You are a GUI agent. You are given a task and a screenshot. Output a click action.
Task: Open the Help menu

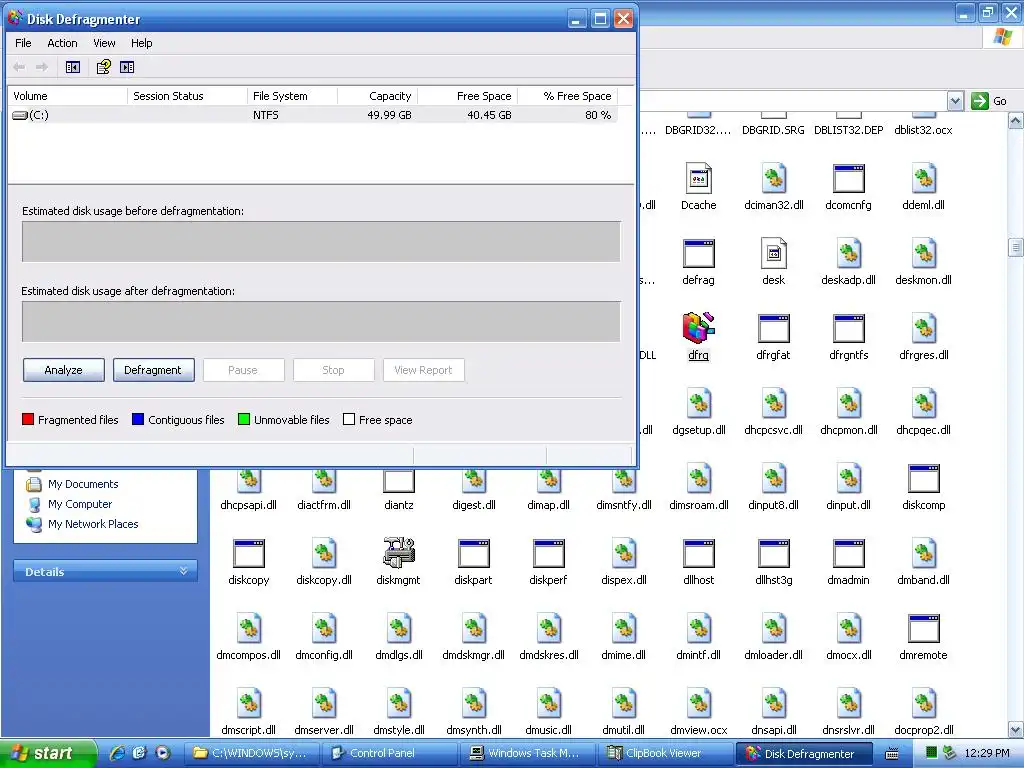(141, 43)
